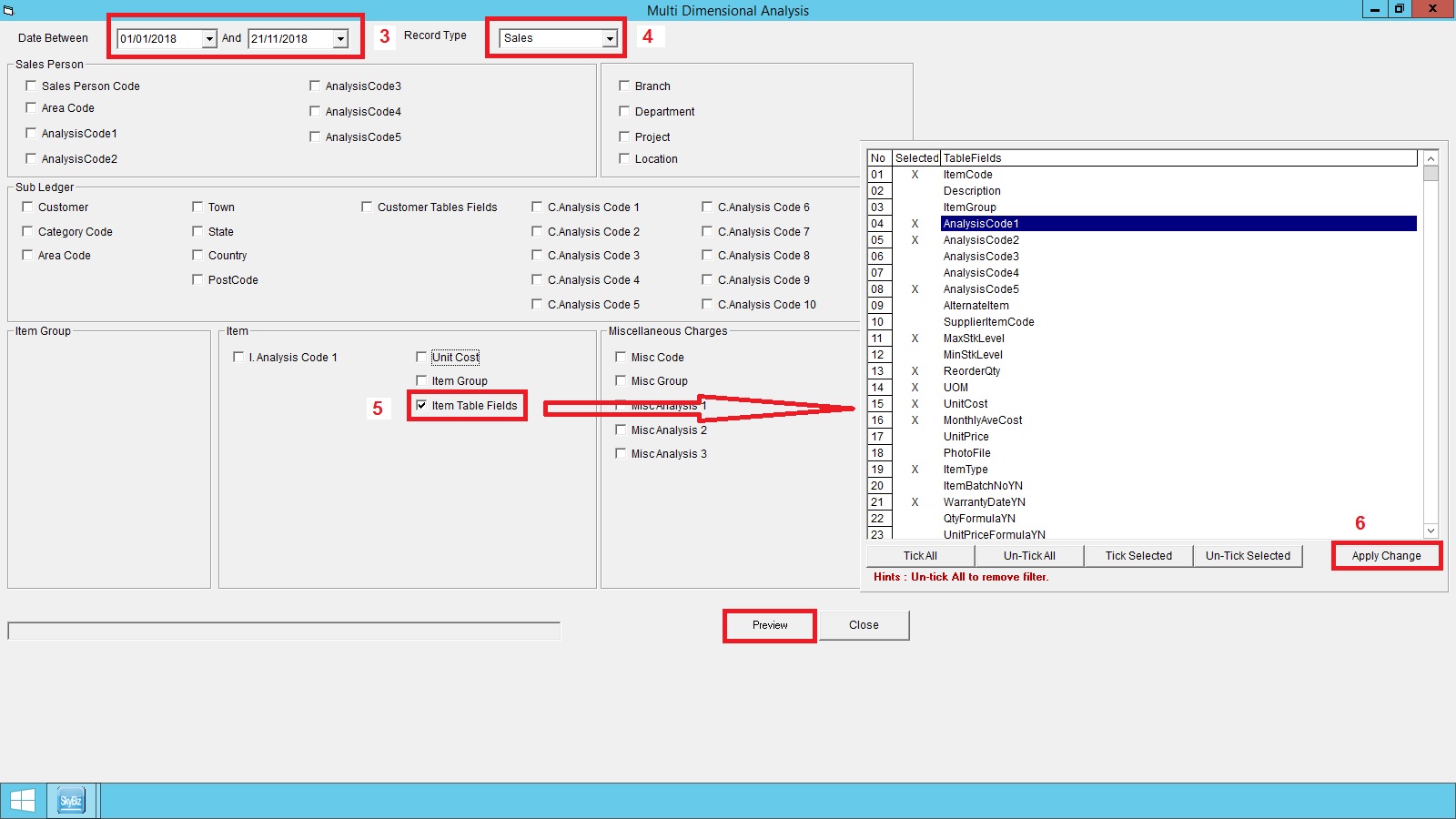
Task: Click the SkyBiz taskbar icon
Action: [71, 801]
